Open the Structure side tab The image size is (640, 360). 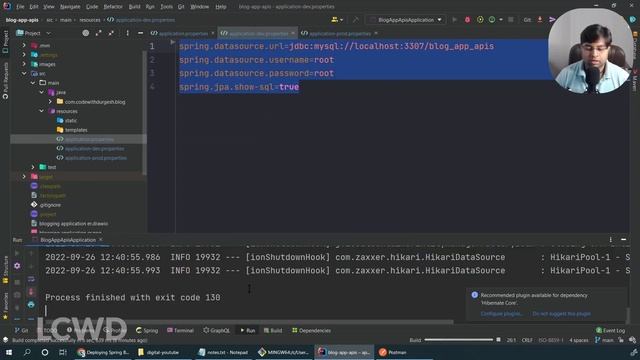[x=5, y=269]
